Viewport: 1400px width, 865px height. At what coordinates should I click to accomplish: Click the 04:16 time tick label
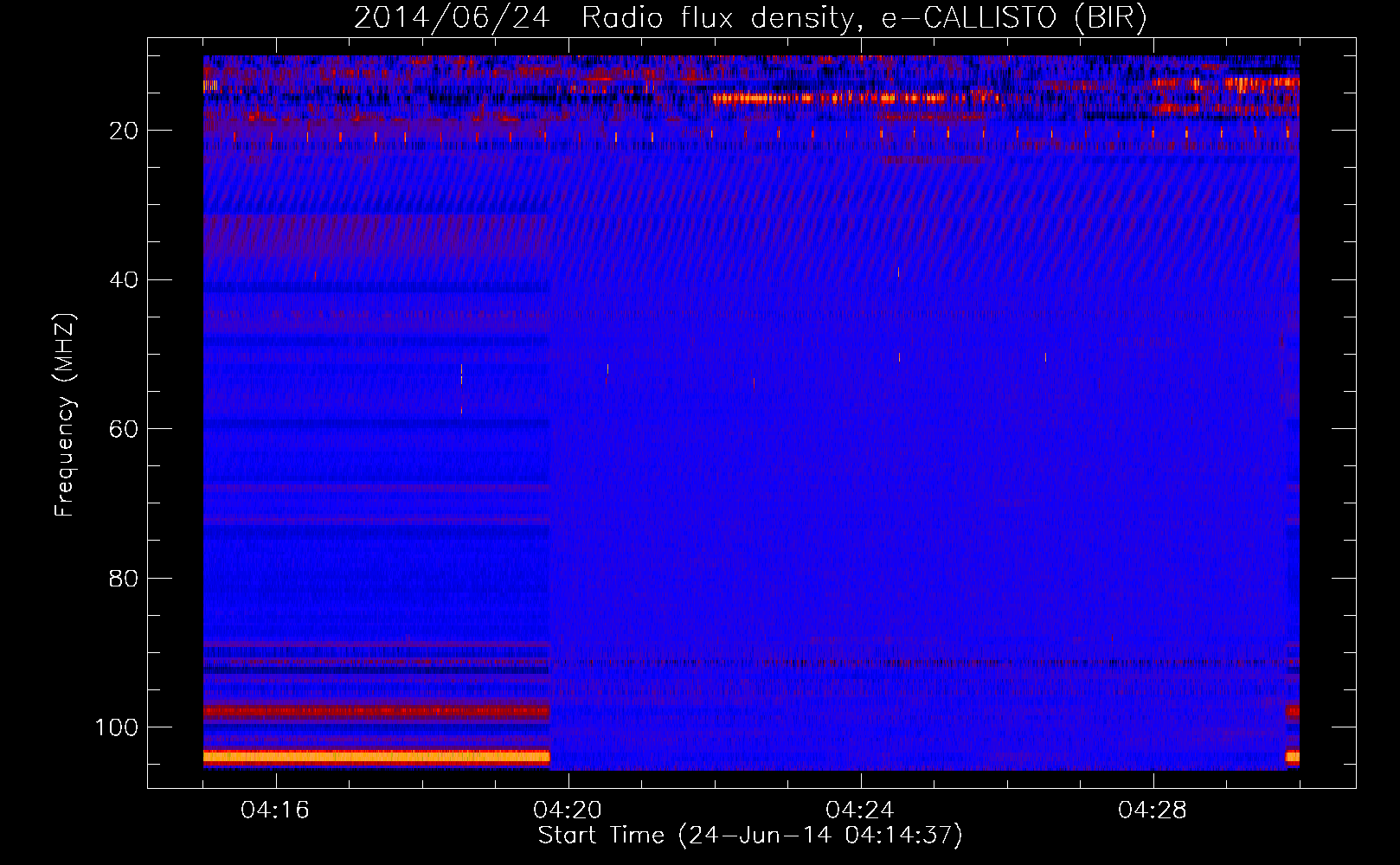275,811
